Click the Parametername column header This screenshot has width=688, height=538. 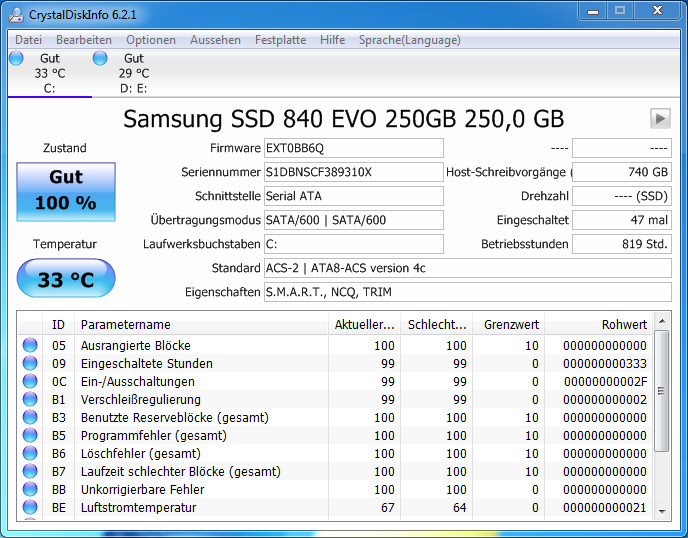(201, 325)
